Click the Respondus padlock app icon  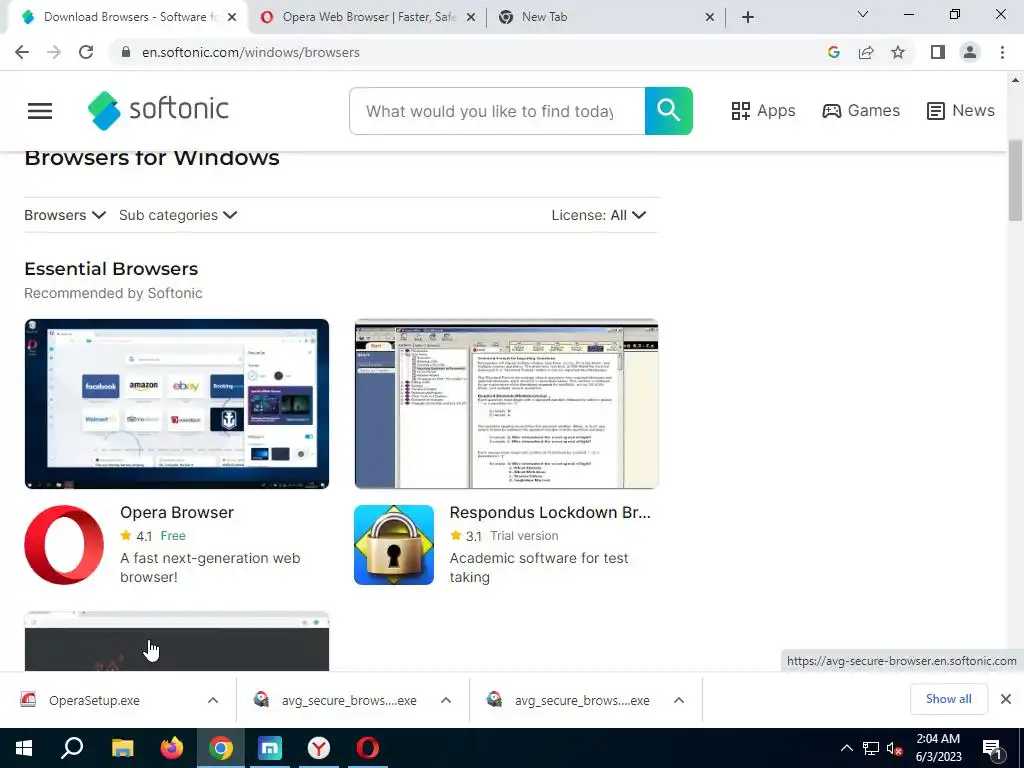tap(394, 545)
